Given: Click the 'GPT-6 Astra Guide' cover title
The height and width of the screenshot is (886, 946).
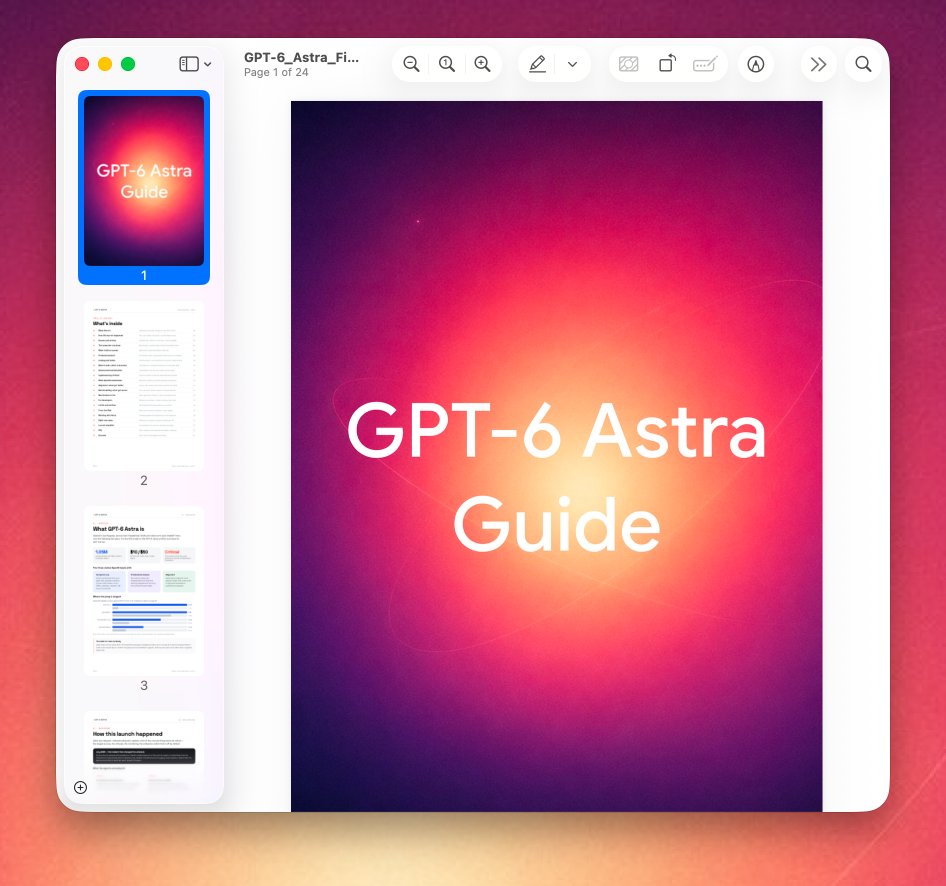Looking at the screenshot, I should [556, 476].
